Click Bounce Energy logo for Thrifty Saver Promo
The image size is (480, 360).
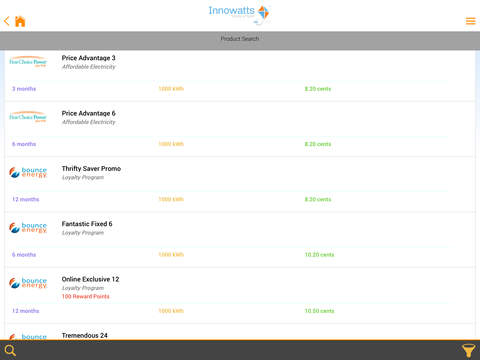28,172
